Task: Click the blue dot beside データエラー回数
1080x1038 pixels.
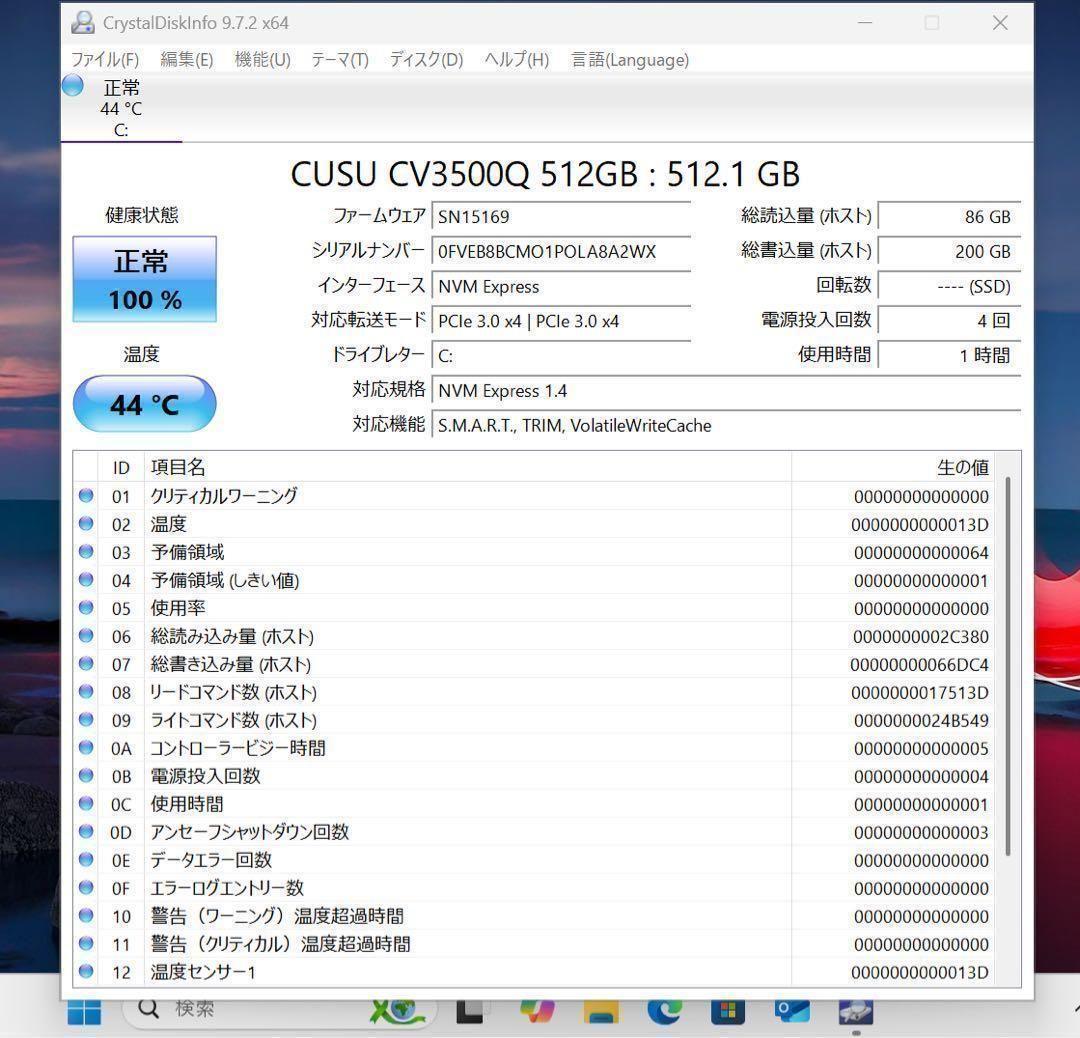Action: 86,860
